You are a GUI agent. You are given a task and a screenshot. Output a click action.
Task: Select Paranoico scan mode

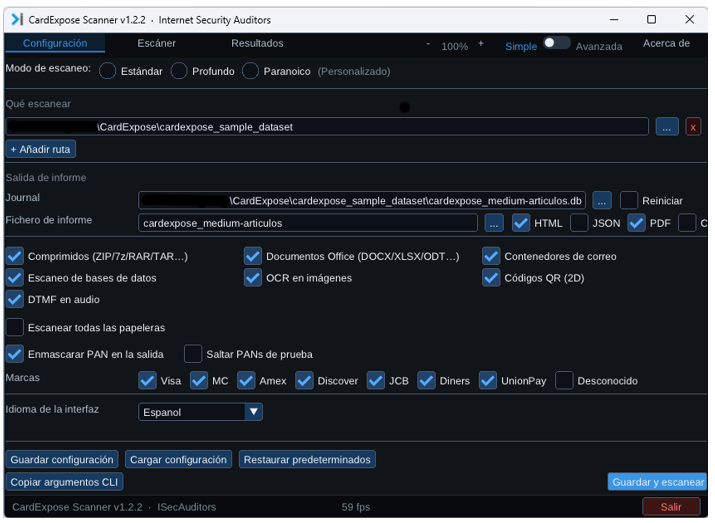[250, 71]
